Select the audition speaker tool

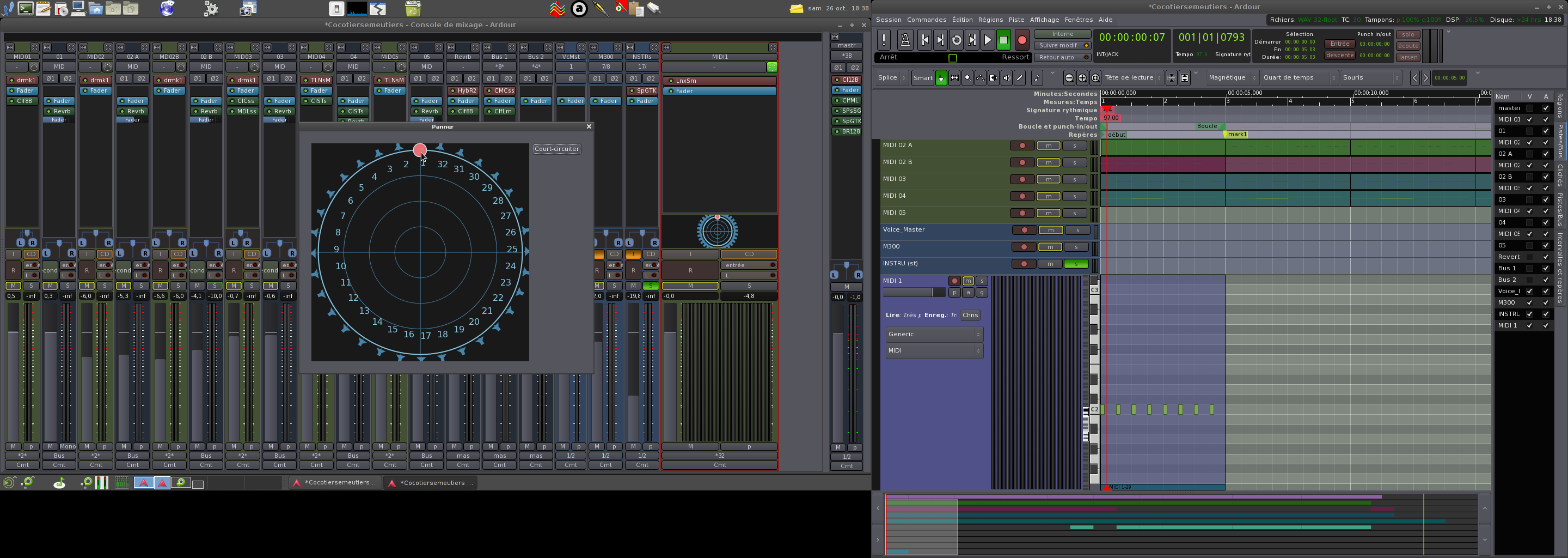(1007, 78)
